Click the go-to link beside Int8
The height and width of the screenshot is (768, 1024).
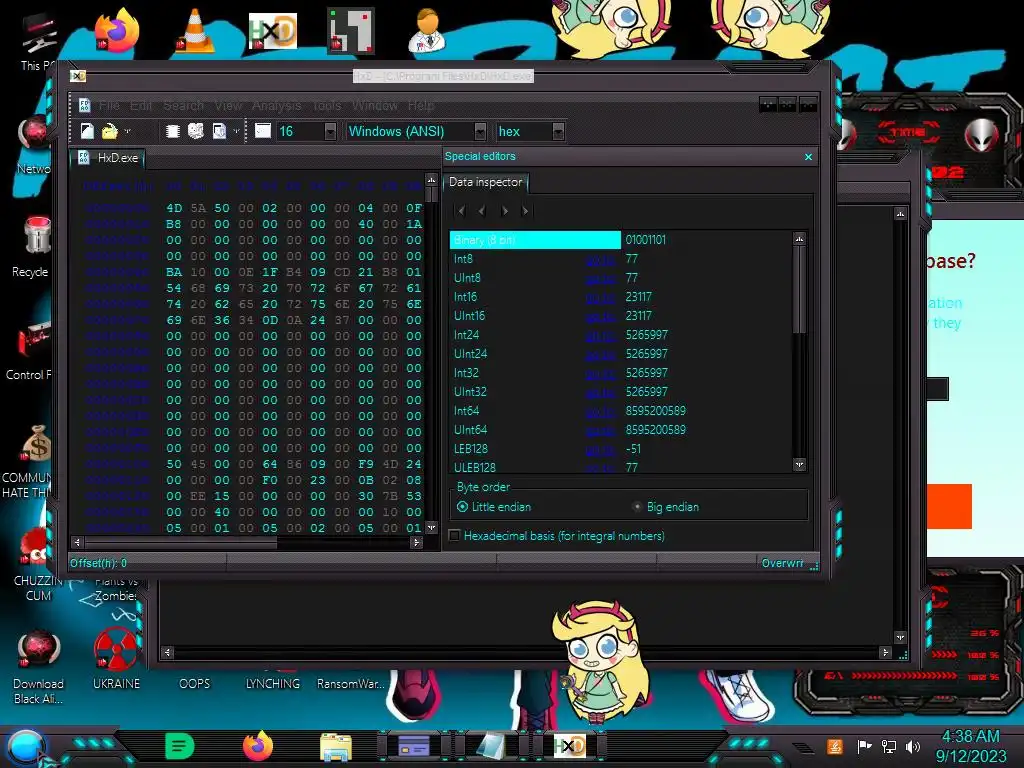click(x=600, y=259)
